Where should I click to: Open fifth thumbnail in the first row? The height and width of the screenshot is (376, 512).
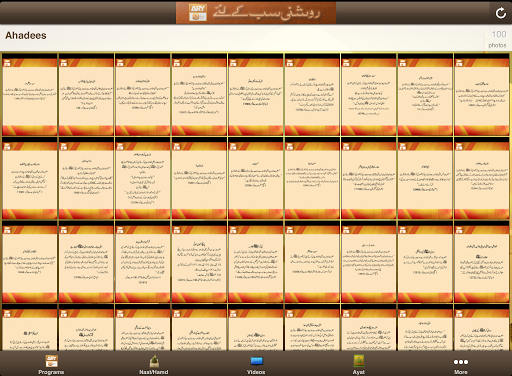pos(256,94)
